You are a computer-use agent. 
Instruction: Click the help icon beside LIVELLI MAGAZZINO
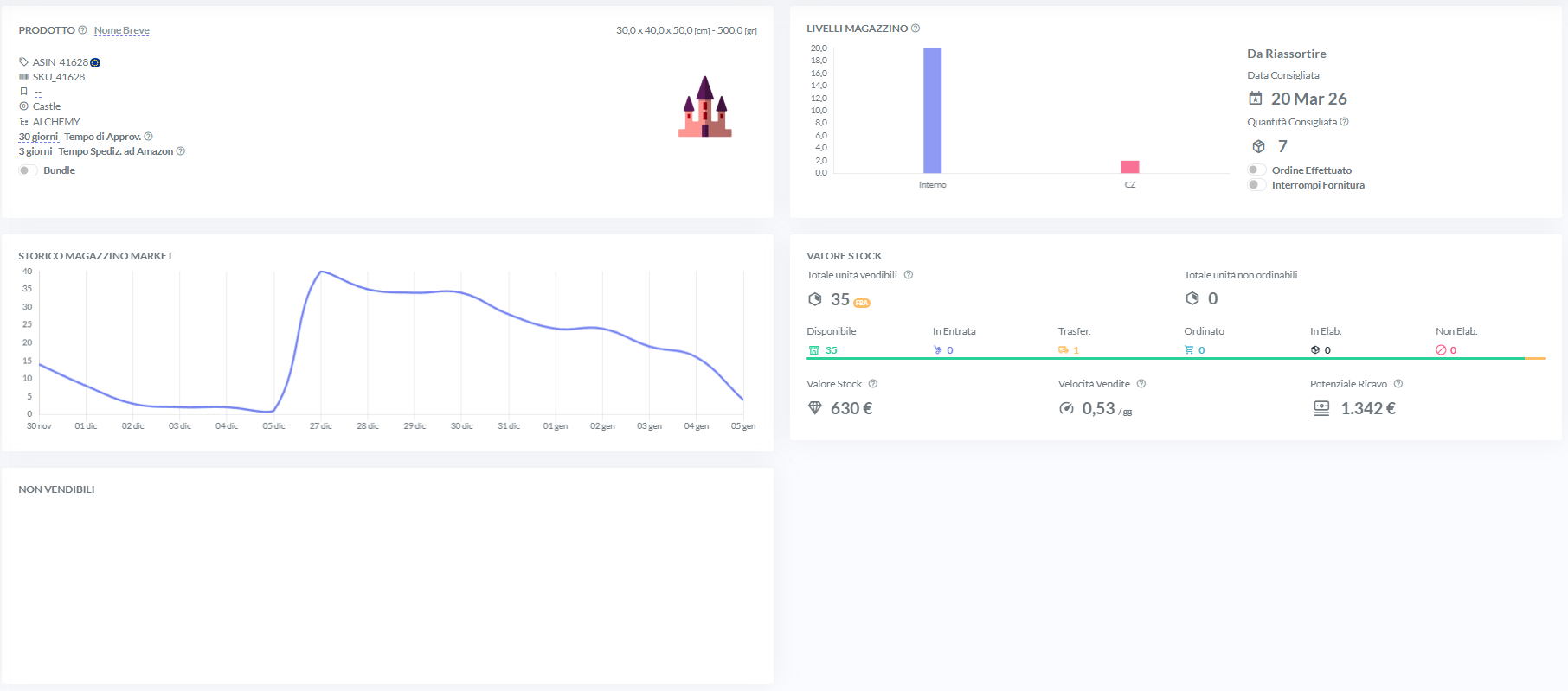(916, 29)
